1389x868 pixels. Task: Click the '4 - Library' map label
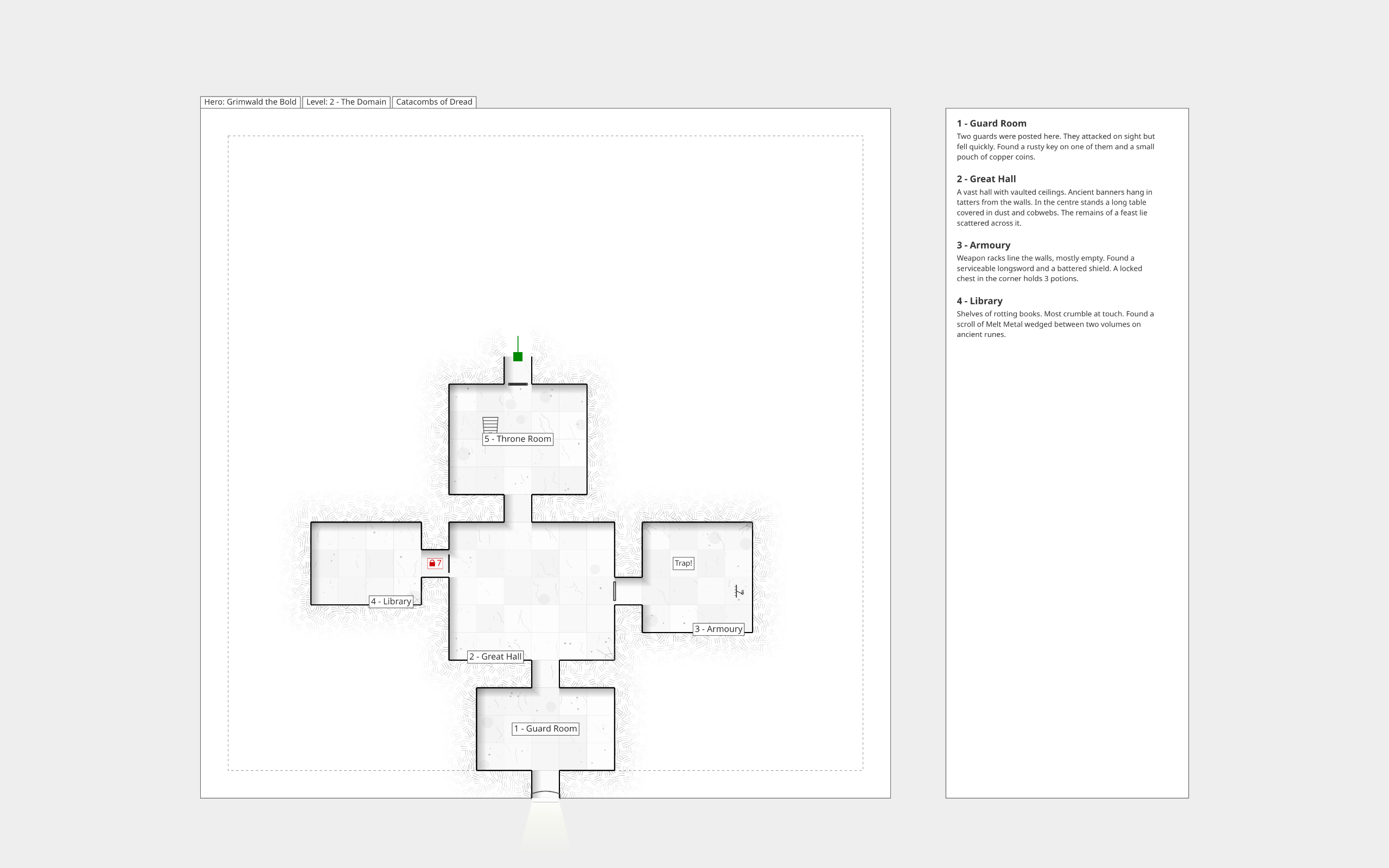pos(391,602)
